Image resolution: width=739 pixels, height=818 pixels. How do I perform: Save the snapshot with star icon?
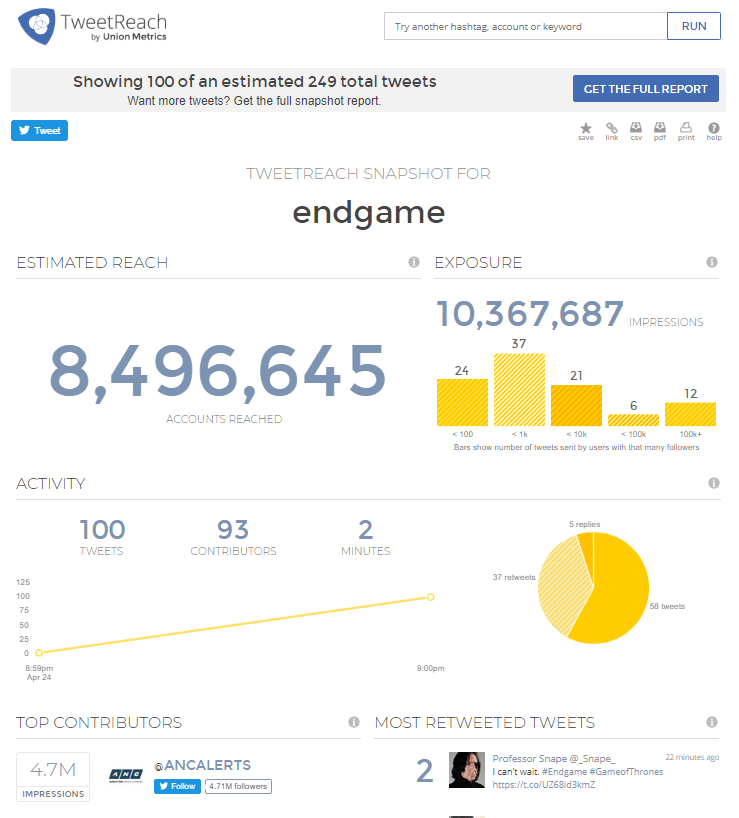[x=586, y=131]
